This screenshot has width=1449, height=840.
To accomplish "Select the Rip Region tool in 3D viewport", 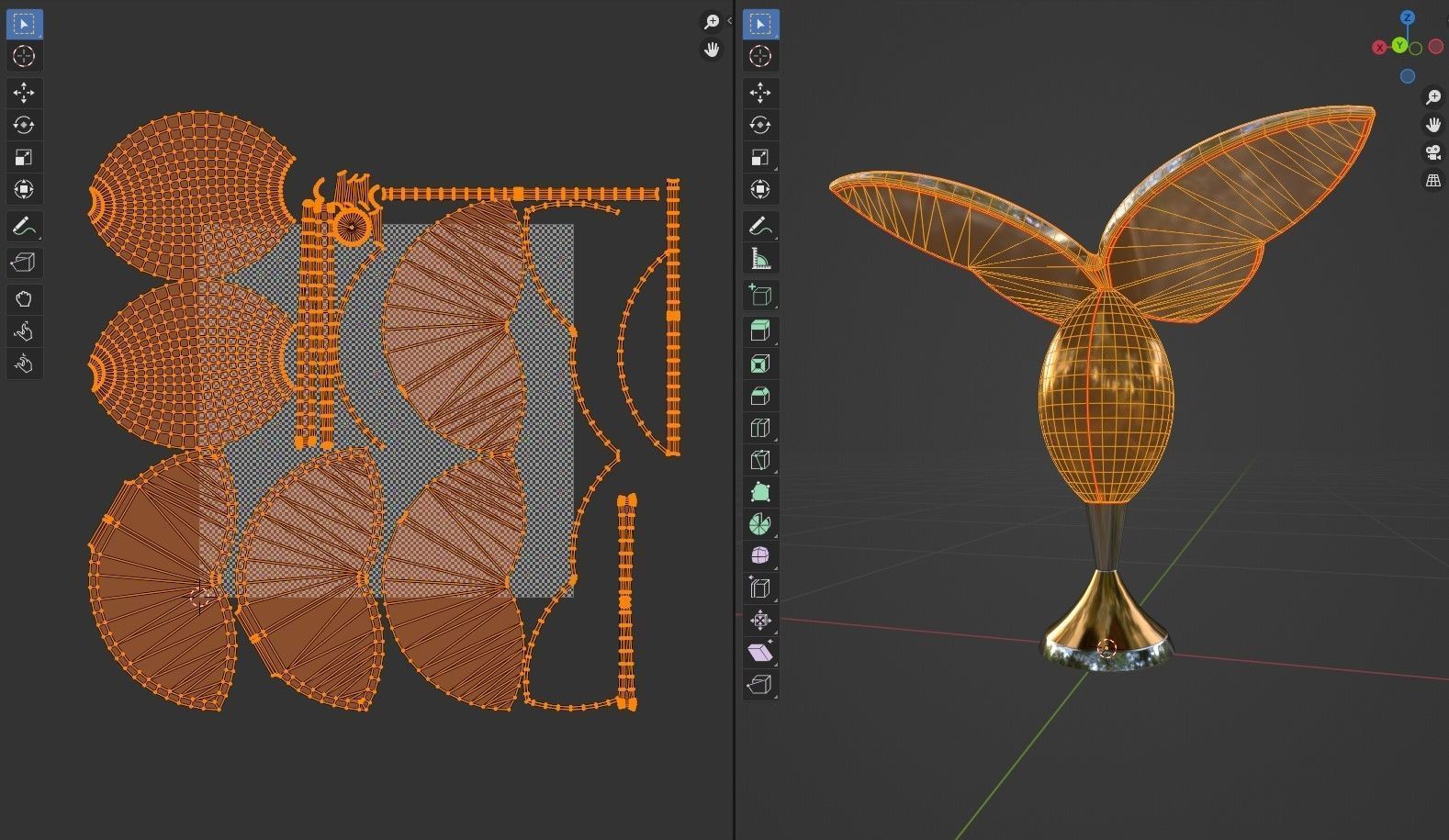I will point(760,685).
